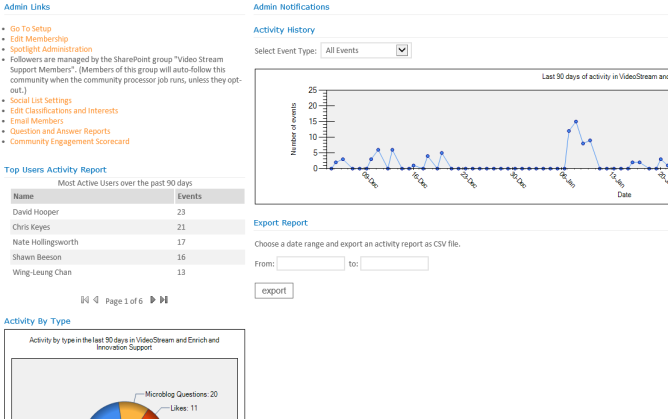Image resolution: width=668 pixels, height=419 pixels.
Task: Open the Edit Membership link
Action: tap(39, 39)
